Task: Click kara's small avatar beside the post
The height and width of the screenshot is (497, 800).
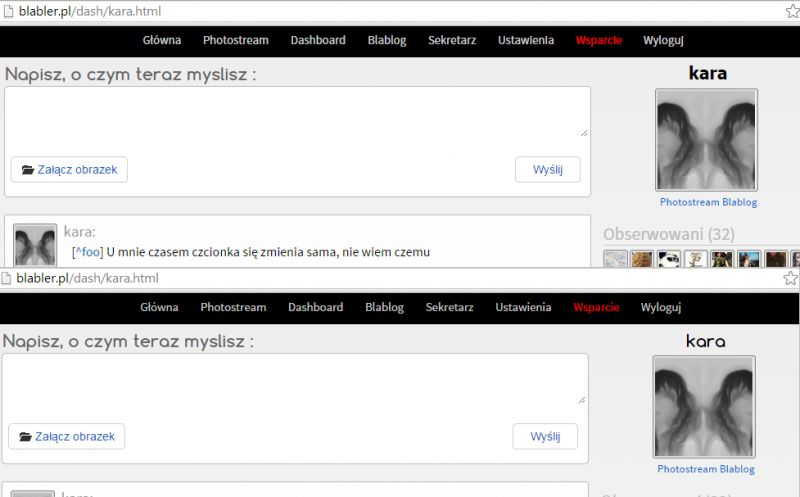Action: 35,245
